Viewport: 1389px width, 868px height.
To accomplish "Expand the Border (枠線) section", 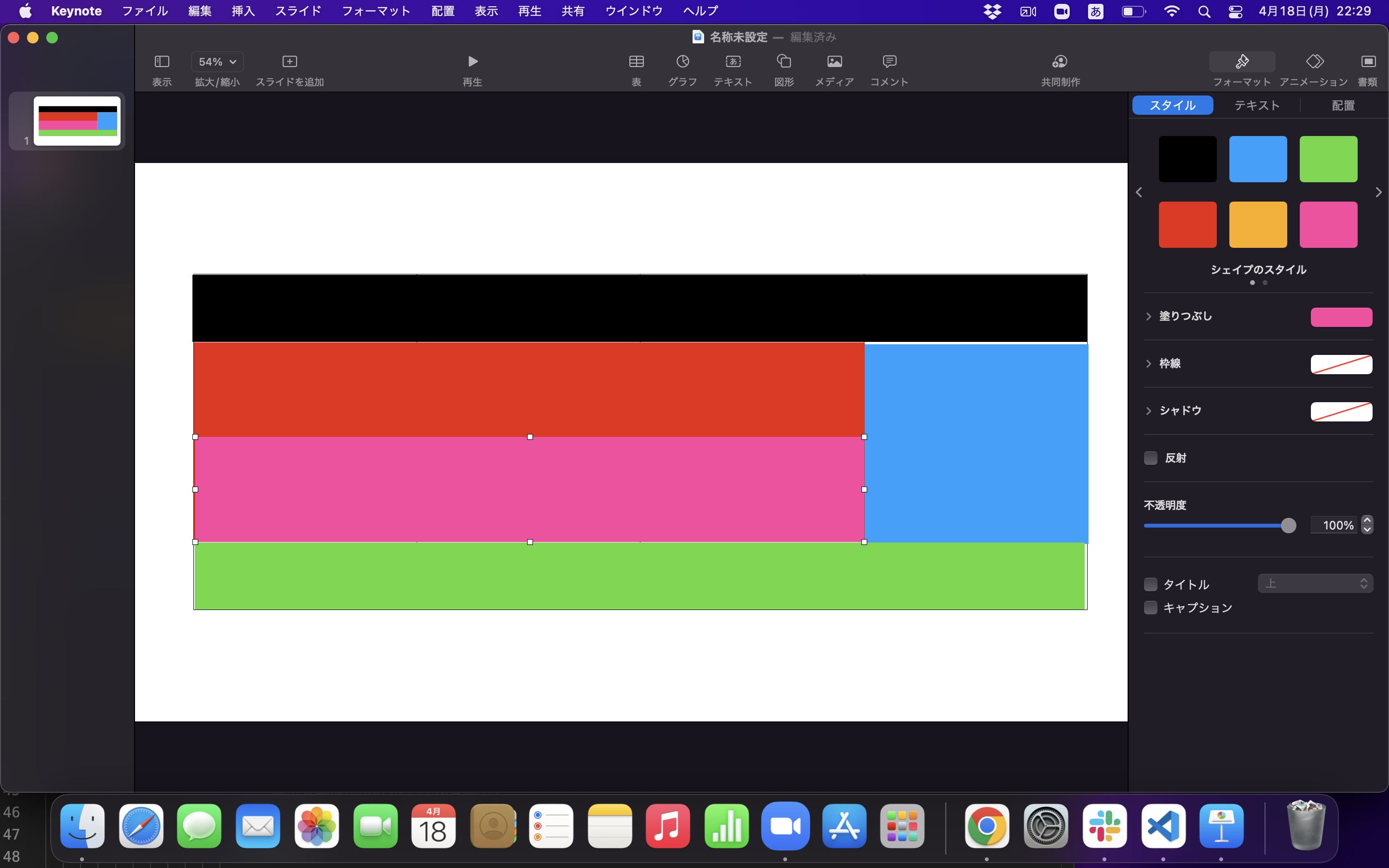I will 1148,364.
